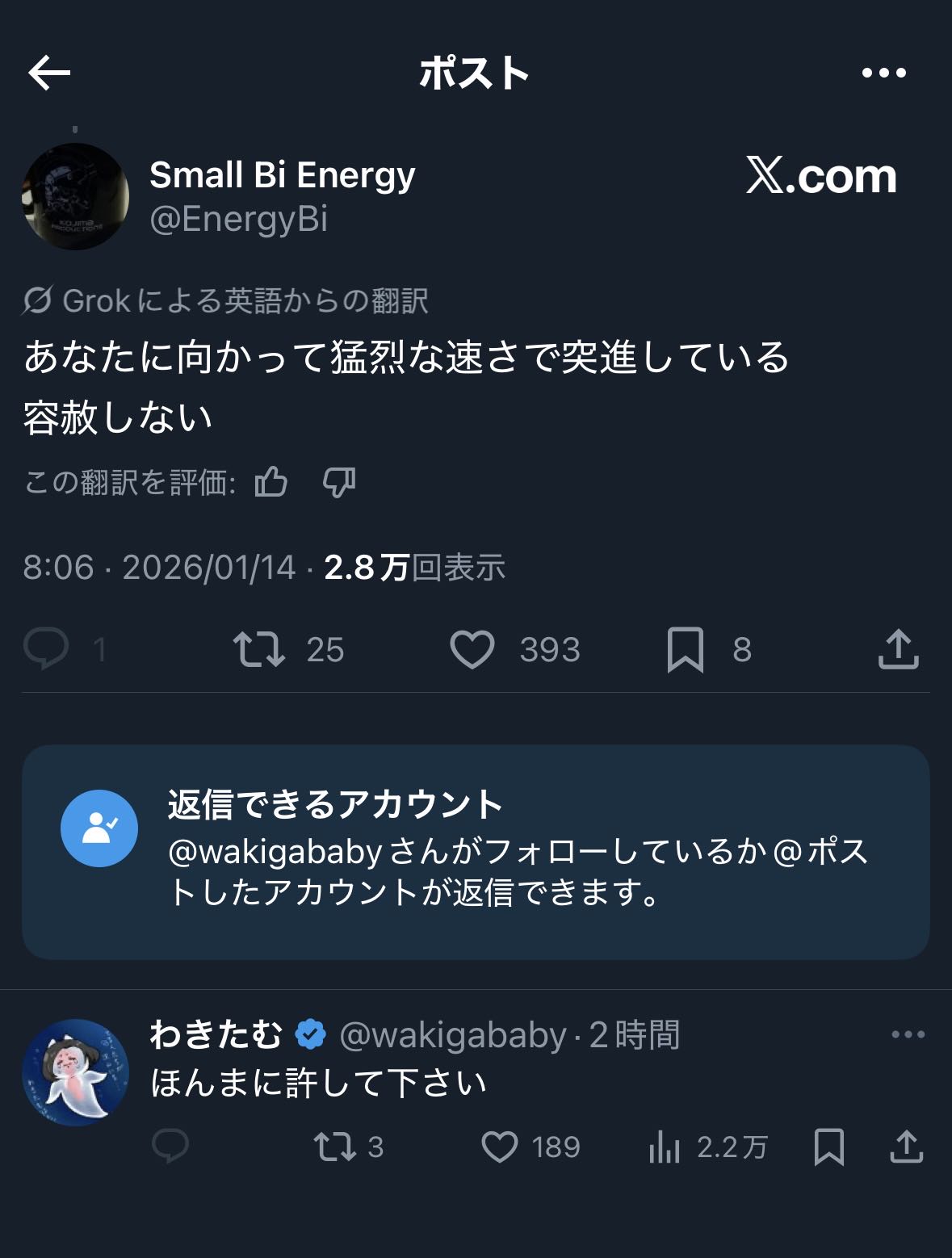Open more options on わきたむ's reply
Screen dimensions: 952x1258
(x=908, y=1034)
